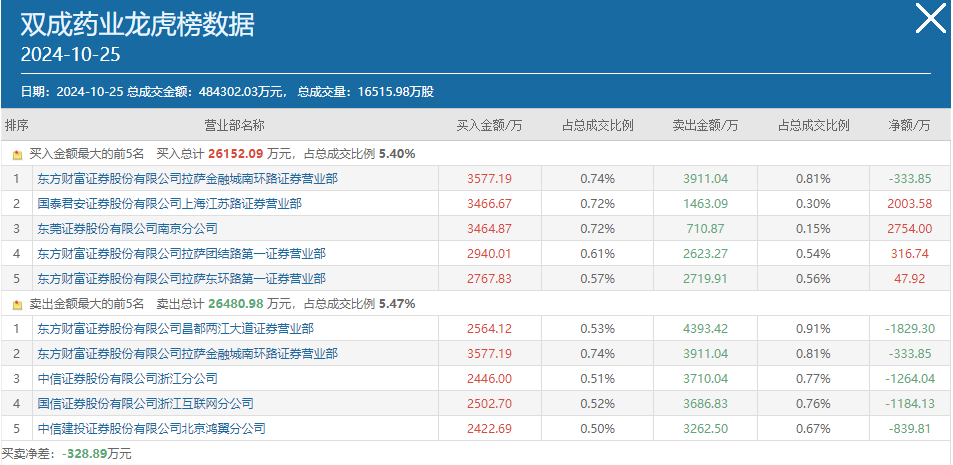Click sell ratio 0.15% cell

tap(813, 229)
